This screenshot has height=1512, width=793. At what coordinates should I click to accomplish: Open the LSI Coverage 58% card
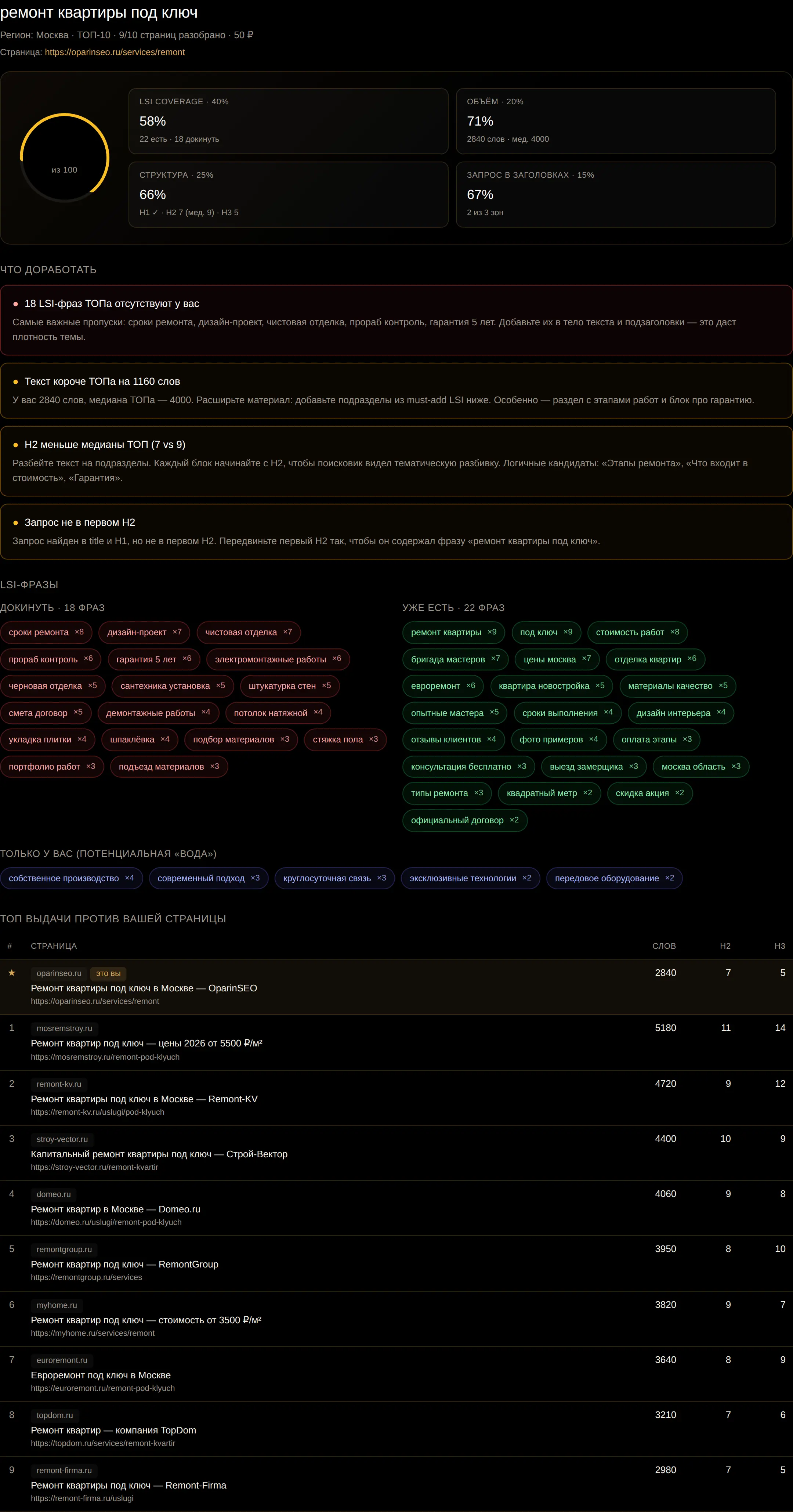pos(288,121)
